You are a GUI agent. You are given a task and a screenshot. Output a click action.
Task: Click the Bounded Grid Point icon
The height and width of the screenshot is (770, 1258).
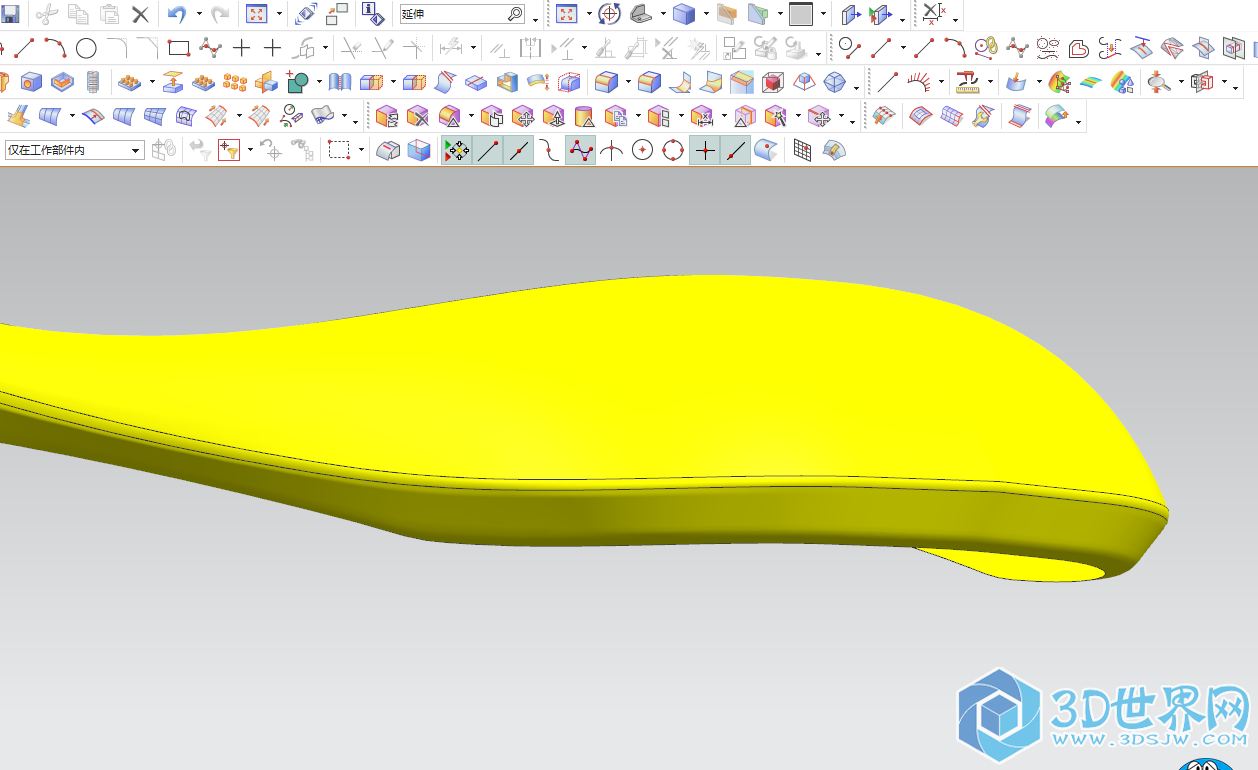point(802,150)
